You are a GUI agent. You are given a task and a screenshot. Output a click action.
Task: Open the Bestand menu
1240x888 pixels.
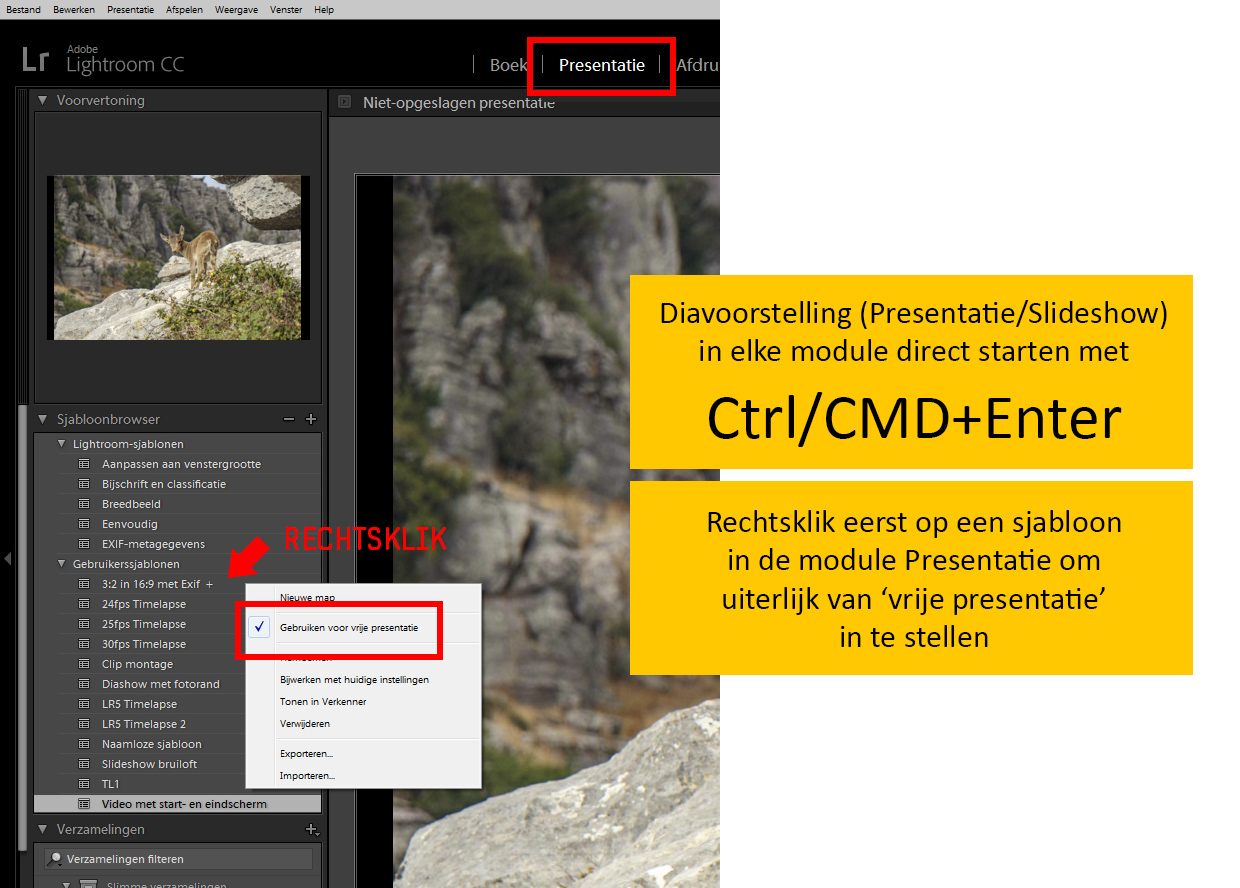(24, 9)
